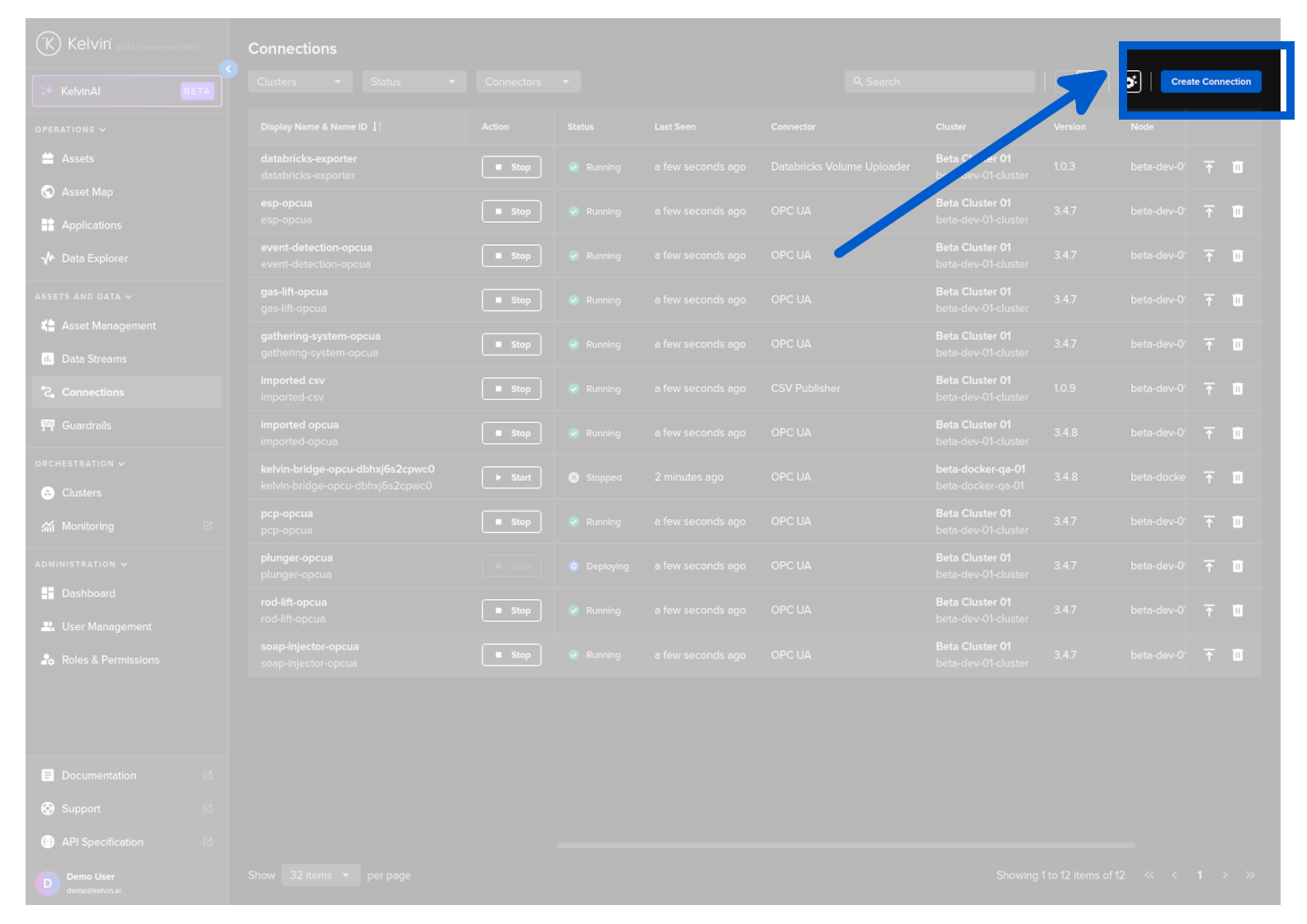Image resolution: width=1307 pixels, height=924 pixels.
Task: Click the Search input field
Action: point(941,82)
